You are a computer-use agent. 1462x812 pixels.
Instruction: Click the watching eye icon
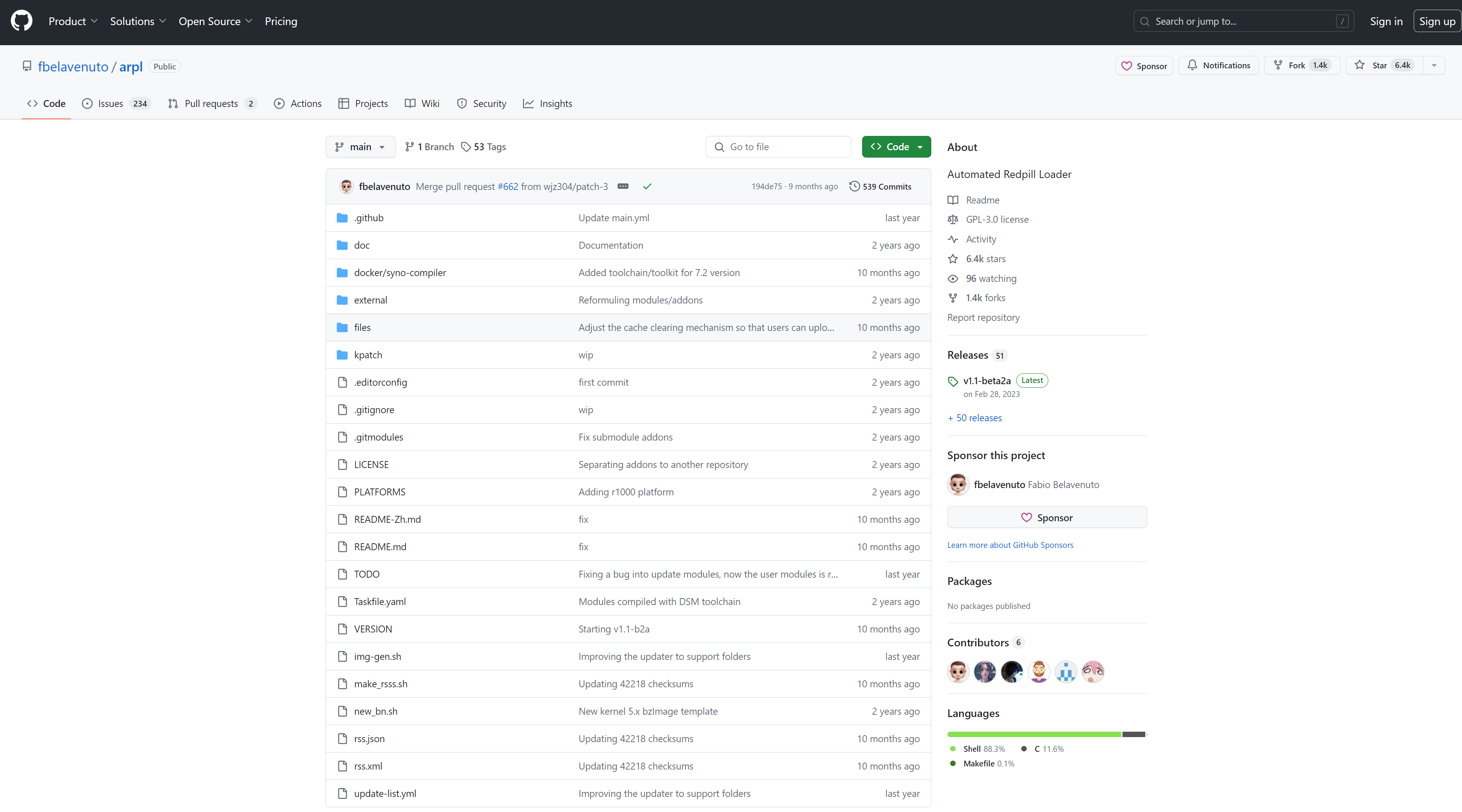click(953, 279)
